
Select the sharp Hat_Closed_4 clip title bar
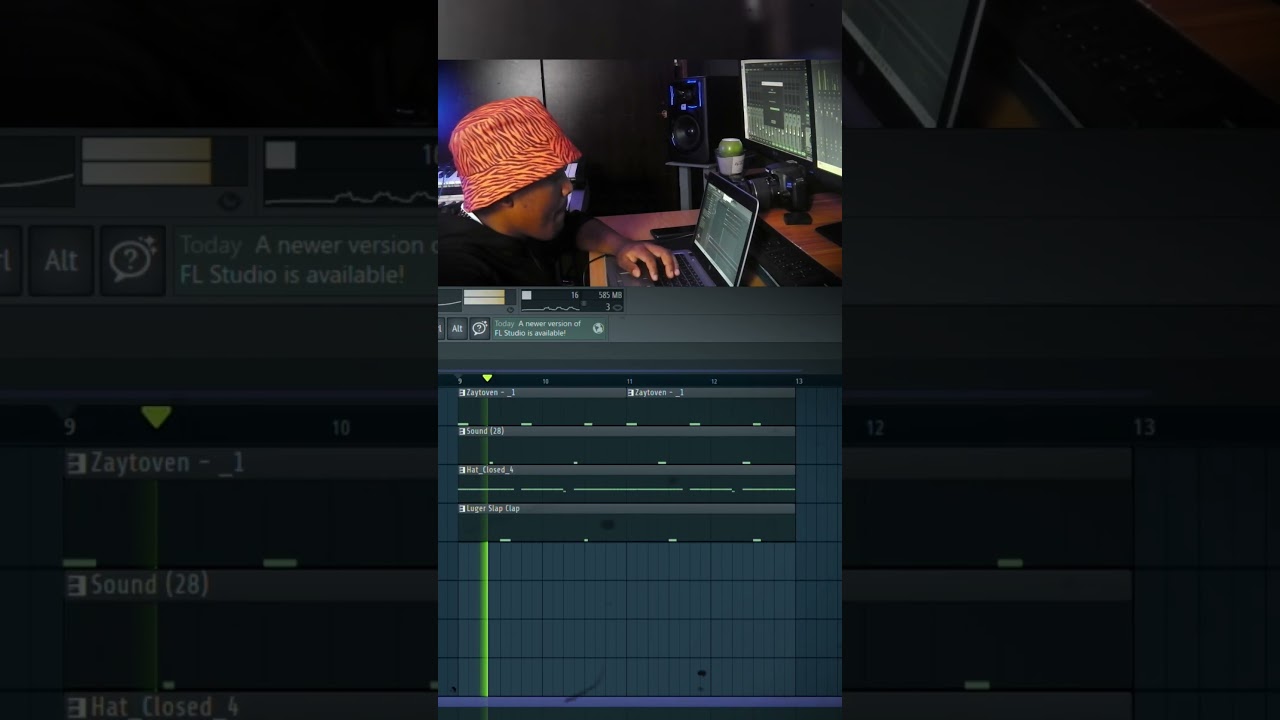[626, 470]
